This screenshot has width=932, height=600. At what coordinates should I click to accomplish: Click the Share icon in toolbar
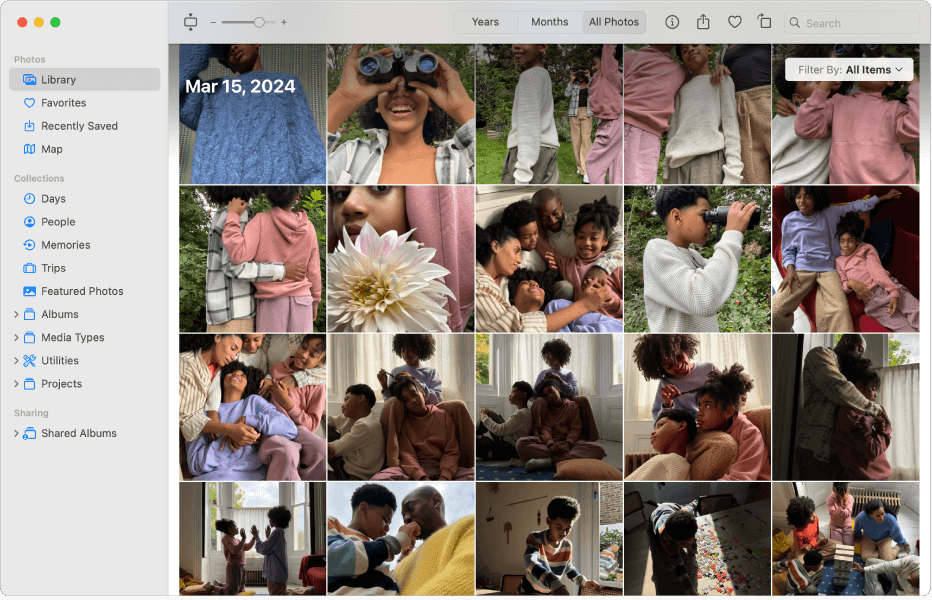703,22
